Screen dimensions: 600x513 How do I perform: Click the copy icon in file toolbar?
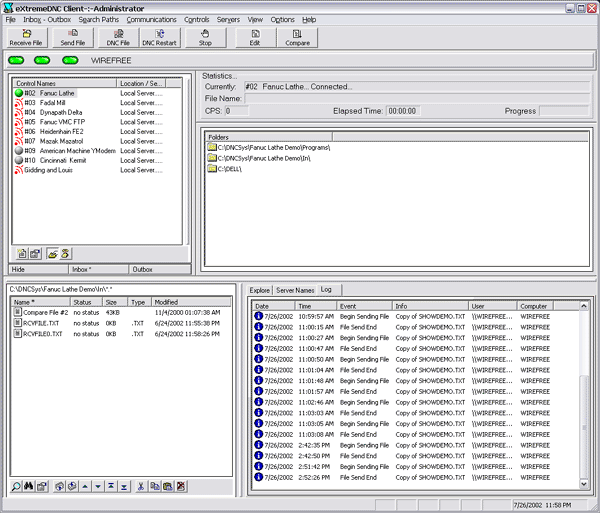(155, 486)
